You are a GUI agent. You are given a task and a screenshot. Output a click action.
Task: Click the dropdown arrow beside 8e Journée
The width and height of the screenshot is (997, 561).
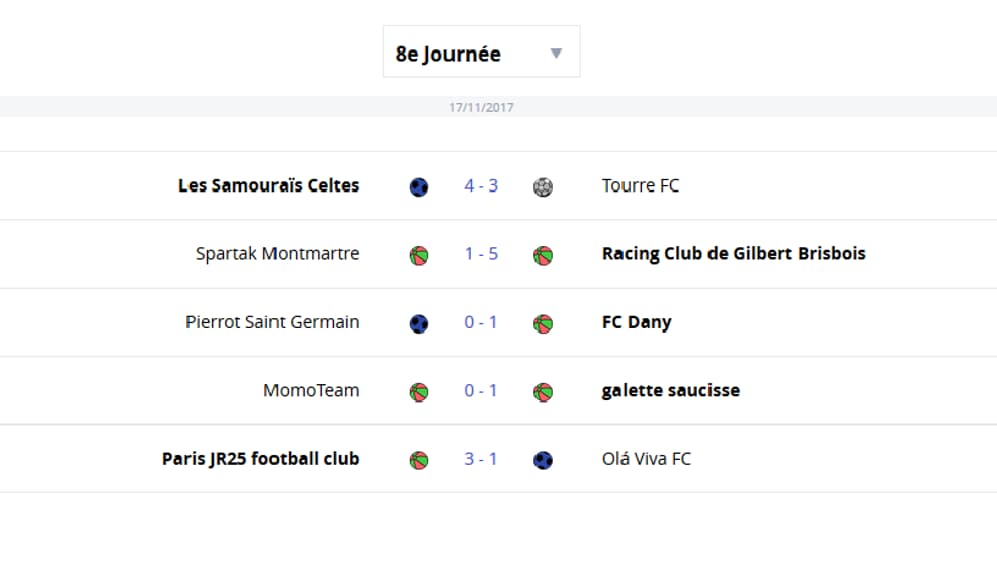(556, 53)
